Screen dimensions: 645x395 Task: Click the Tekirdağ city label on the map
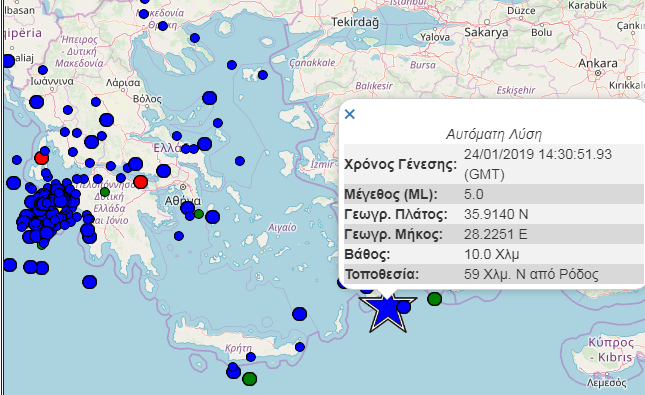pyautogui.click(x=355, y=22)
